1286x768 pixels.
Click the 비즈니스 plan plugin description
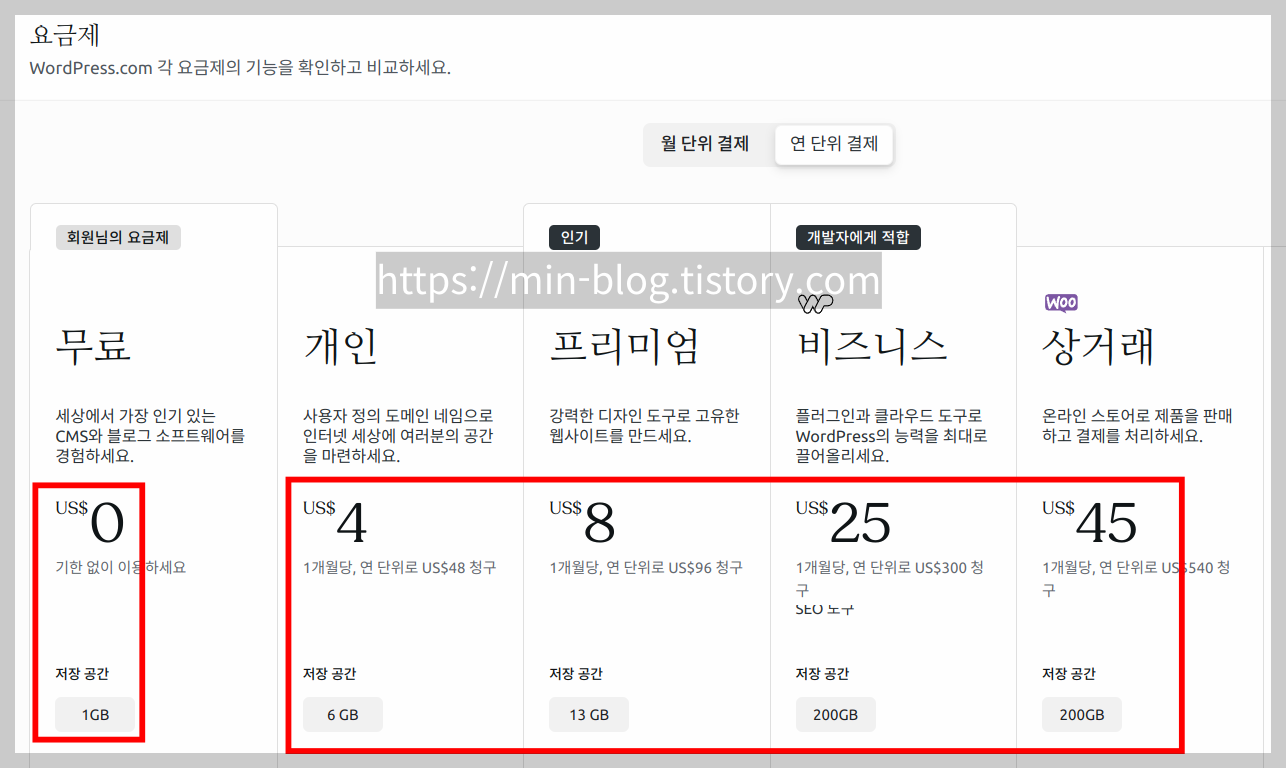892,435
